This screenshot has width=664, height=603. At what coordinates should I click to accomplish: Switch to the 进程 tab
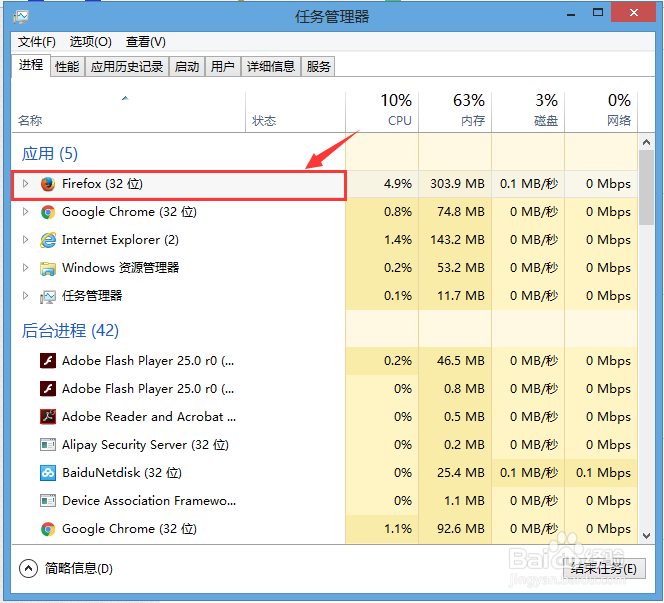[31, 65]
